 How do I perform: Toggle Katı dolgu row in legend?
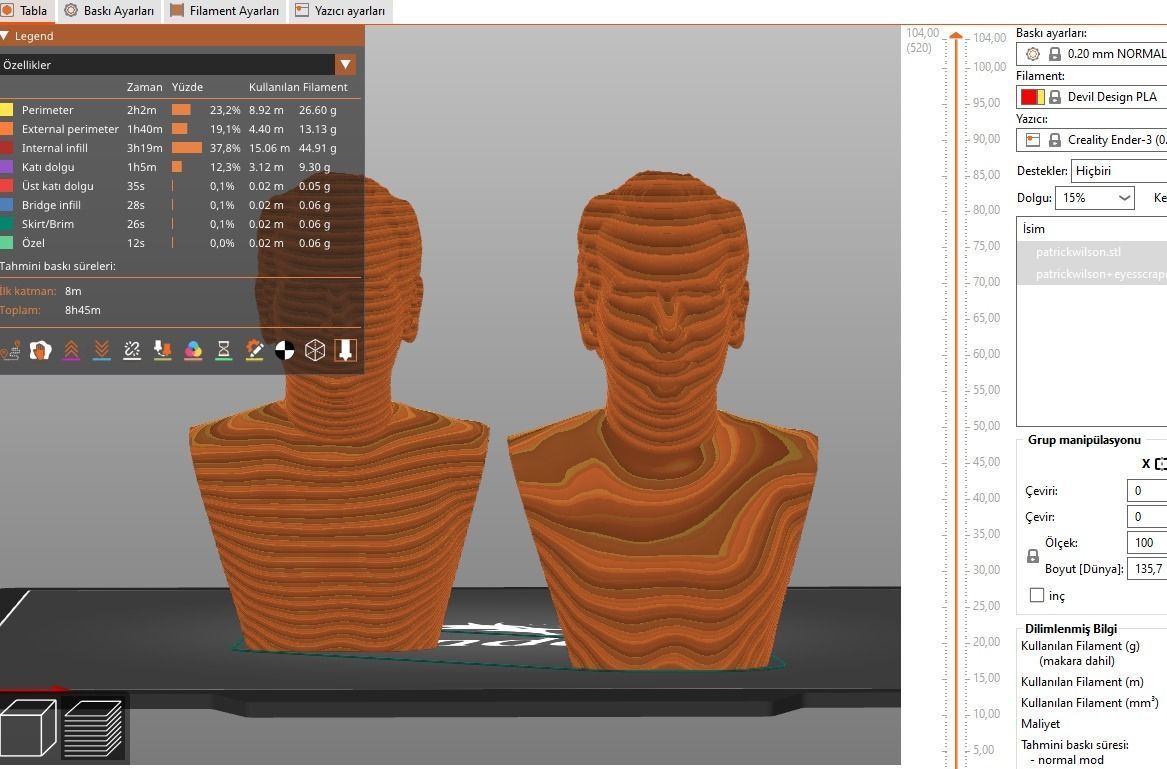(x=180, y=167)
